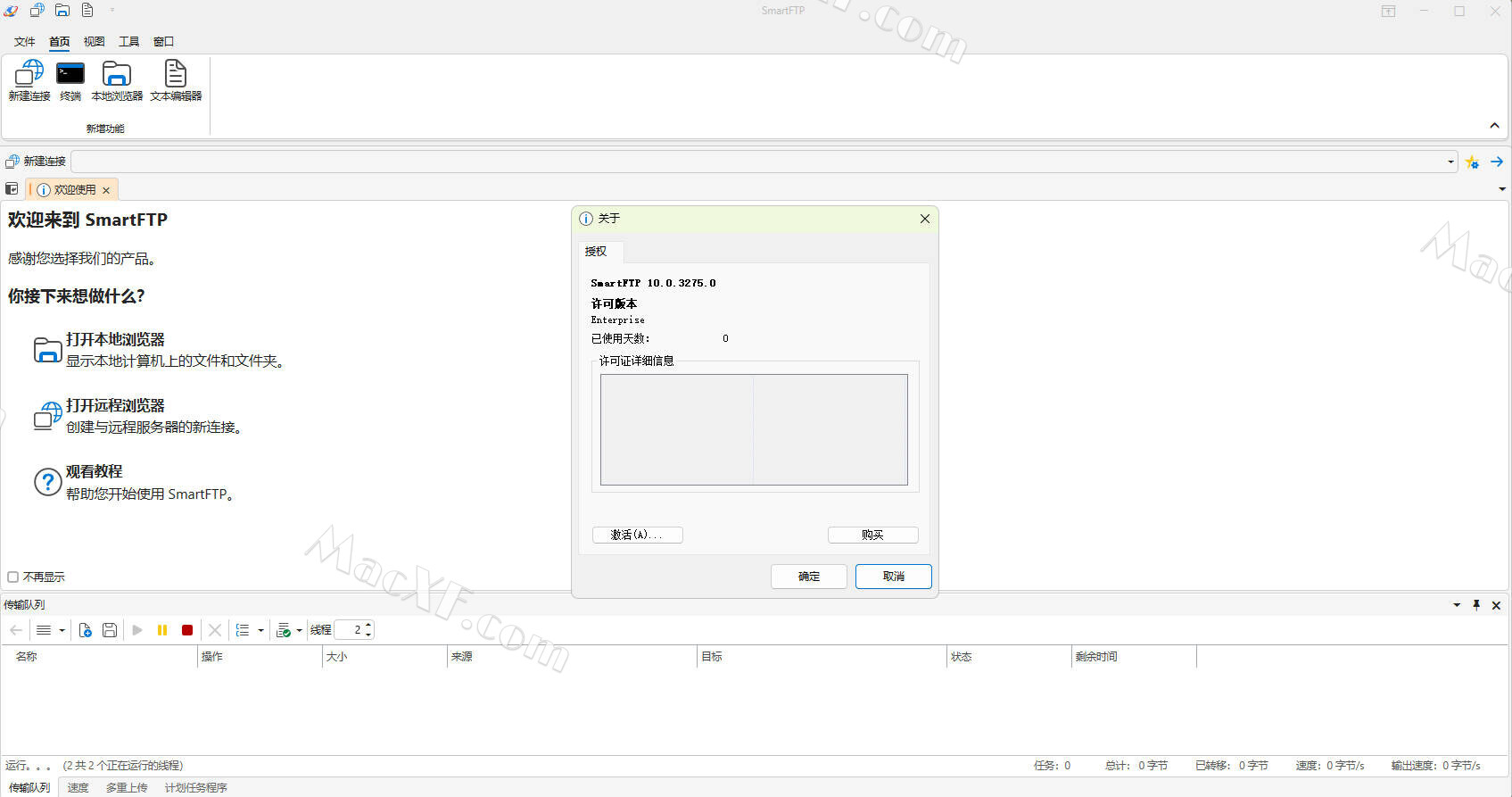1512x797 pixels.
Task: Click the load queue file icon
Action: pyautogui.click(x=86, y=630)
